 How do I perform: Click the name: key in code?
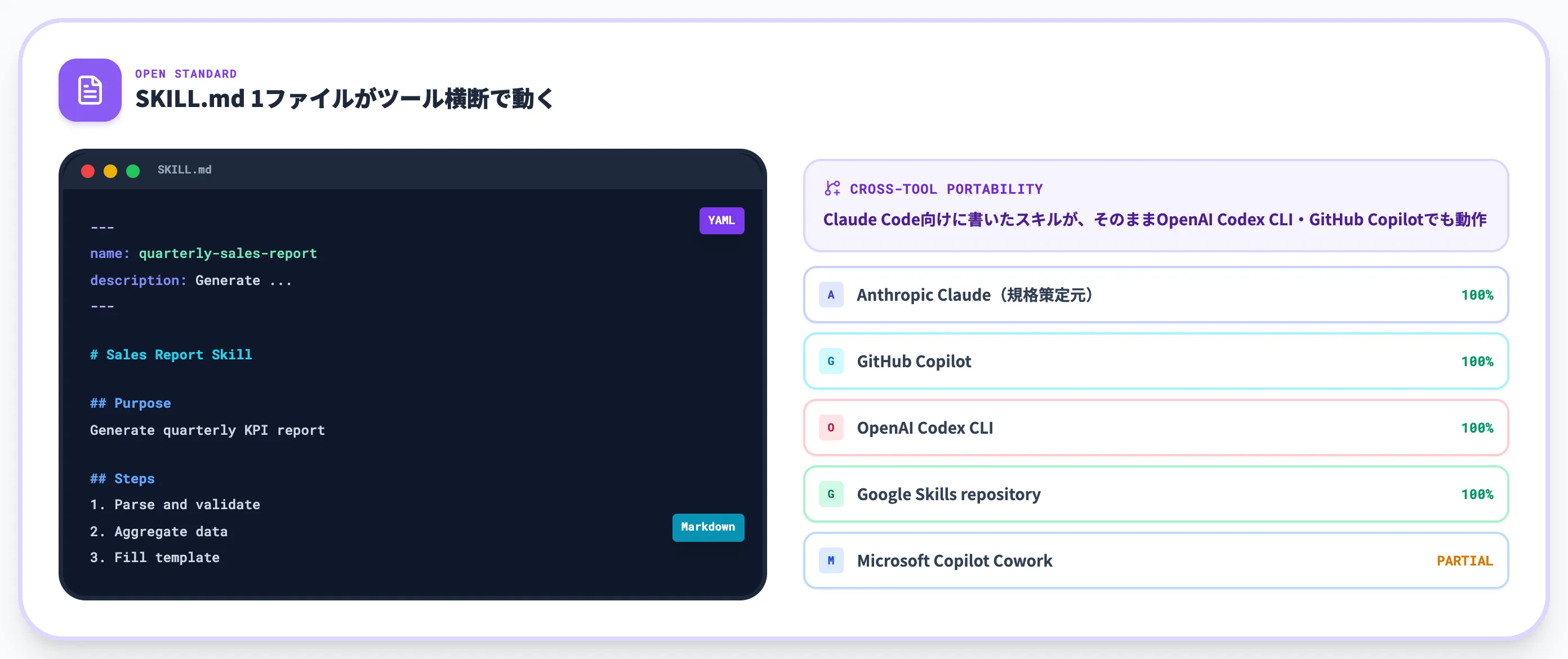click(110, 253)
